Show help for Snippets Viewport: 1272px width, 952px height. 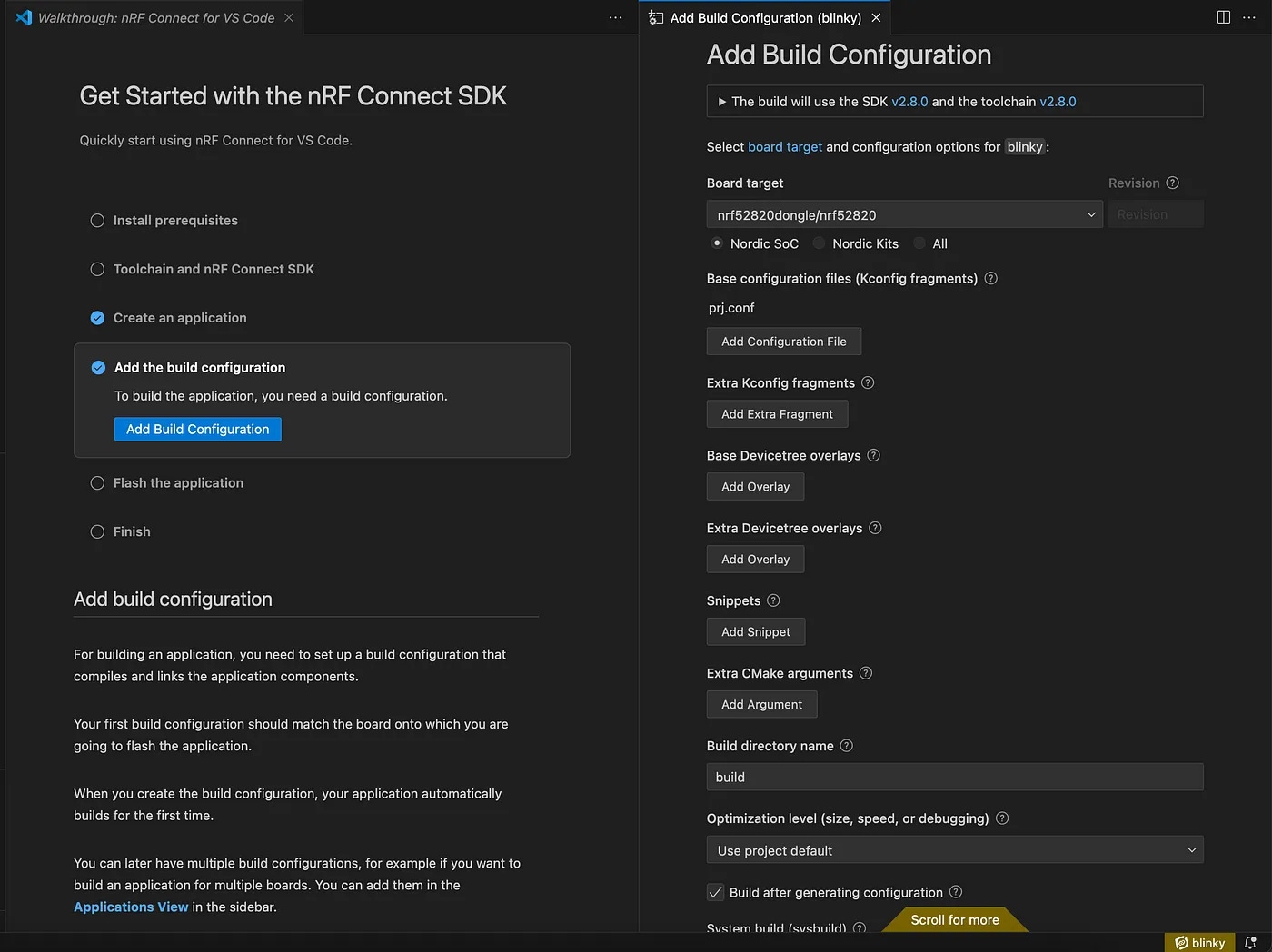click(x=773, y=600)
